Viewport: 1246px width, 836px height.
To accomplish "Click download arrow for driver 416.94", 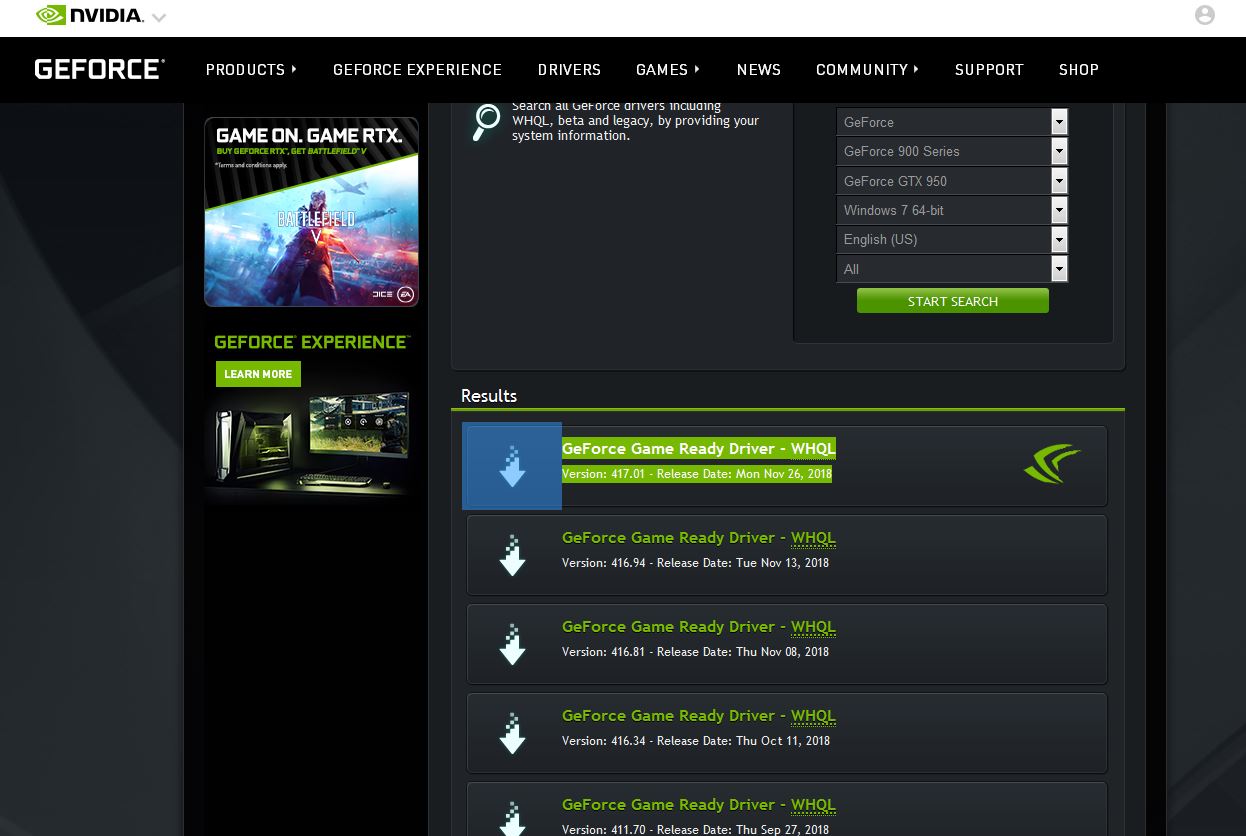I will (x=512, y=555).
